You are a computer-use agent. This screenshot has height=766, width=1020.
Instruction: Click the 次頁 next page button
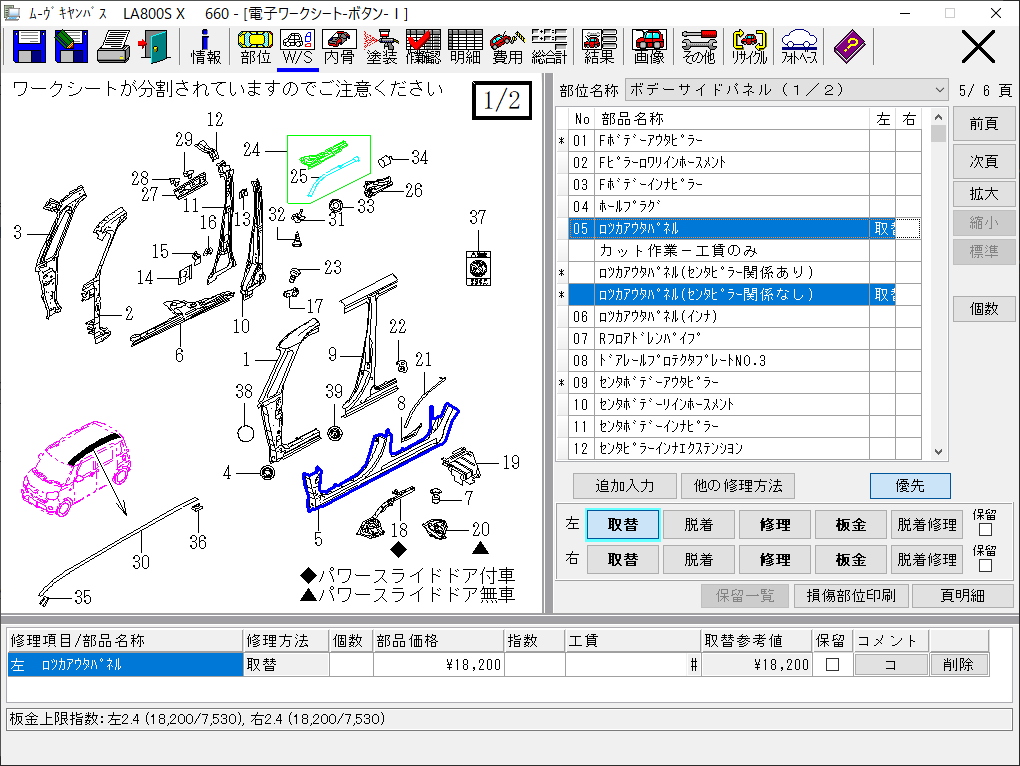click(x=983, y=161)
